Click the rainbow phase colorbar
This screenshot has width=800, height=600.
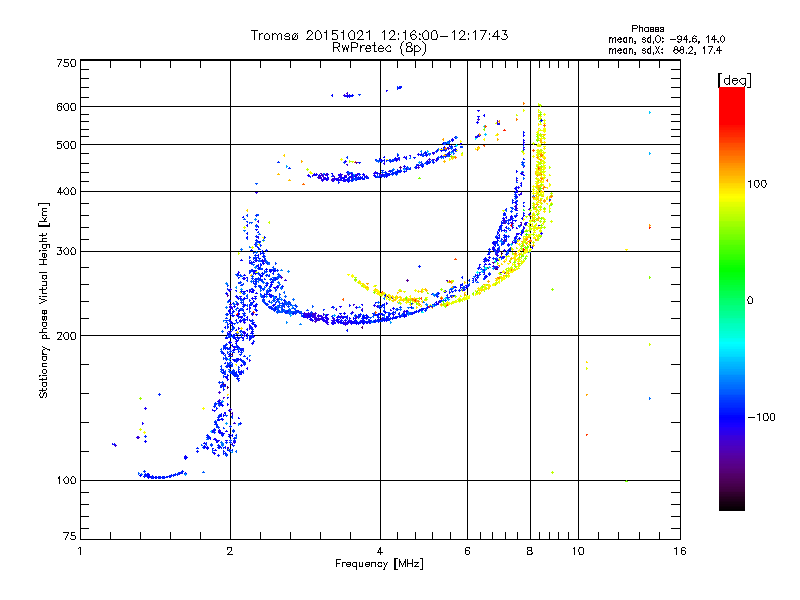(732, 298)
